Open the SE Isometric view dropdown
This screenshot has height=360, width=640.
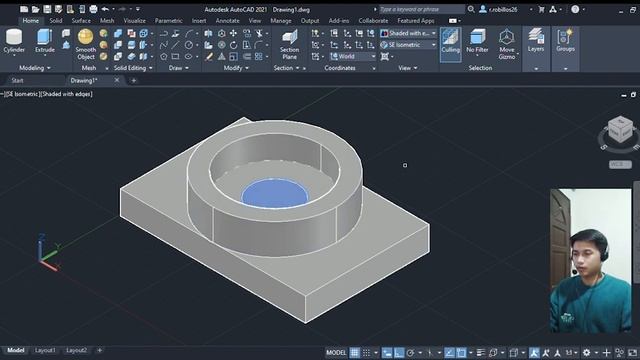click(x=408, y=45)
